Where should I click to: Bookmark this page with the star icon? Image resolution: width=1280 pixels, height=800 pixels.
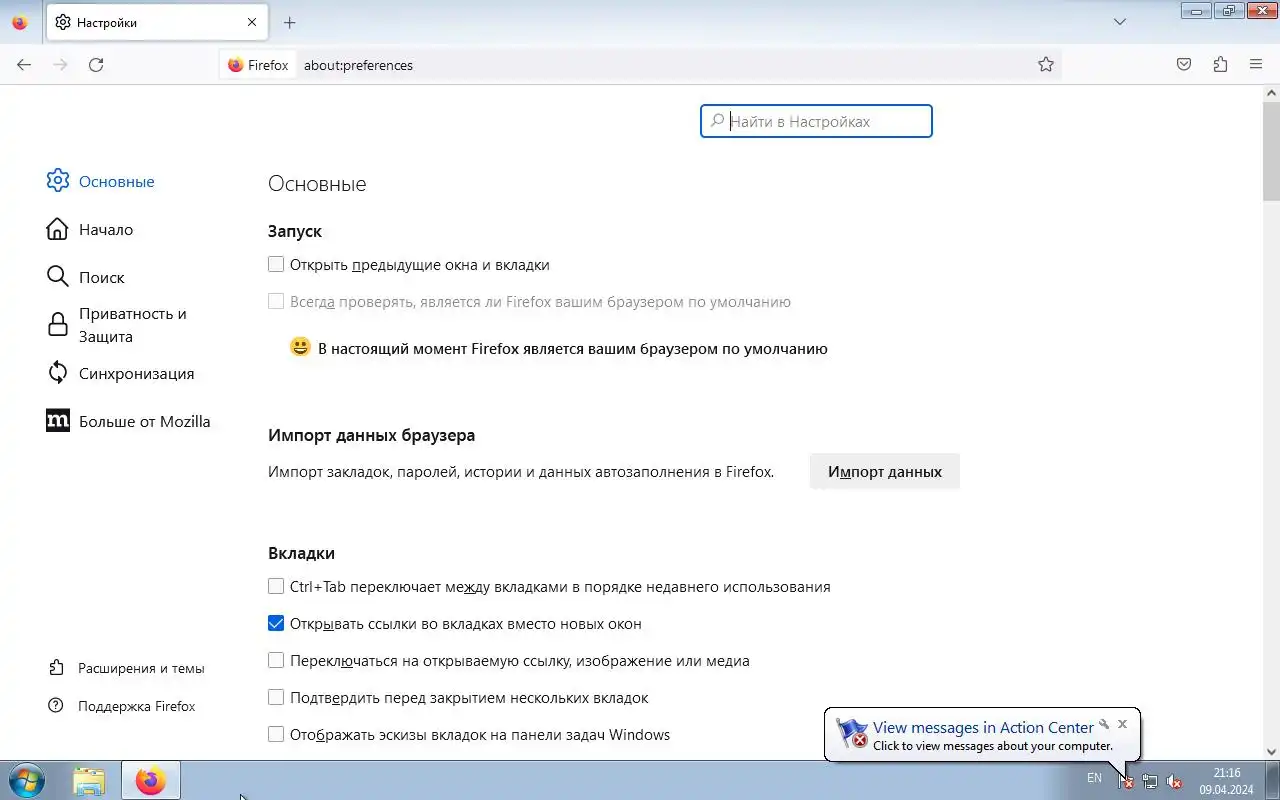click(1046, 65)
